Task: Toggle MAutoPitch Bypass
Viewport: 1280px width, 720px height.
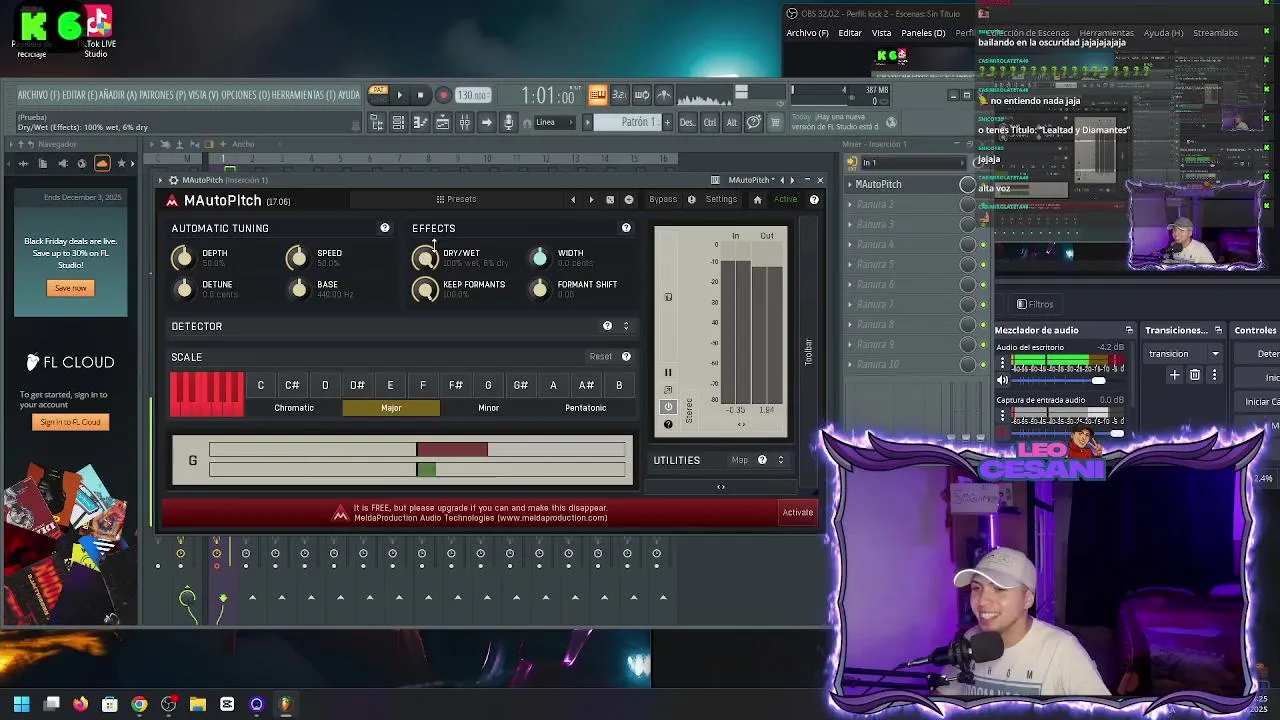Action: (x=663, y=199)
